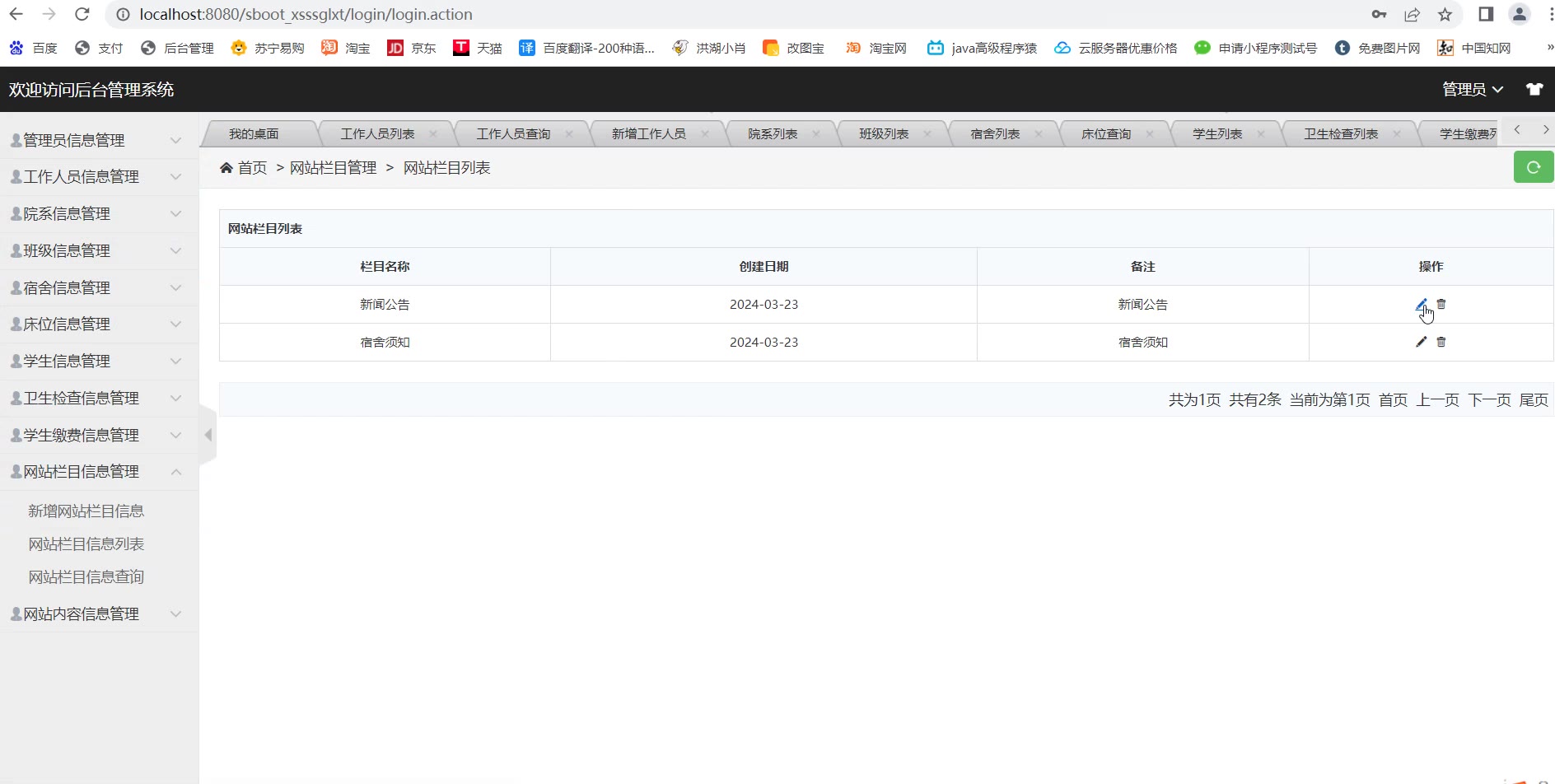The width and height of the screenshot is (1555, 784).
Task: Click the home icon in breadcrumb
Action: coord(226,168)
